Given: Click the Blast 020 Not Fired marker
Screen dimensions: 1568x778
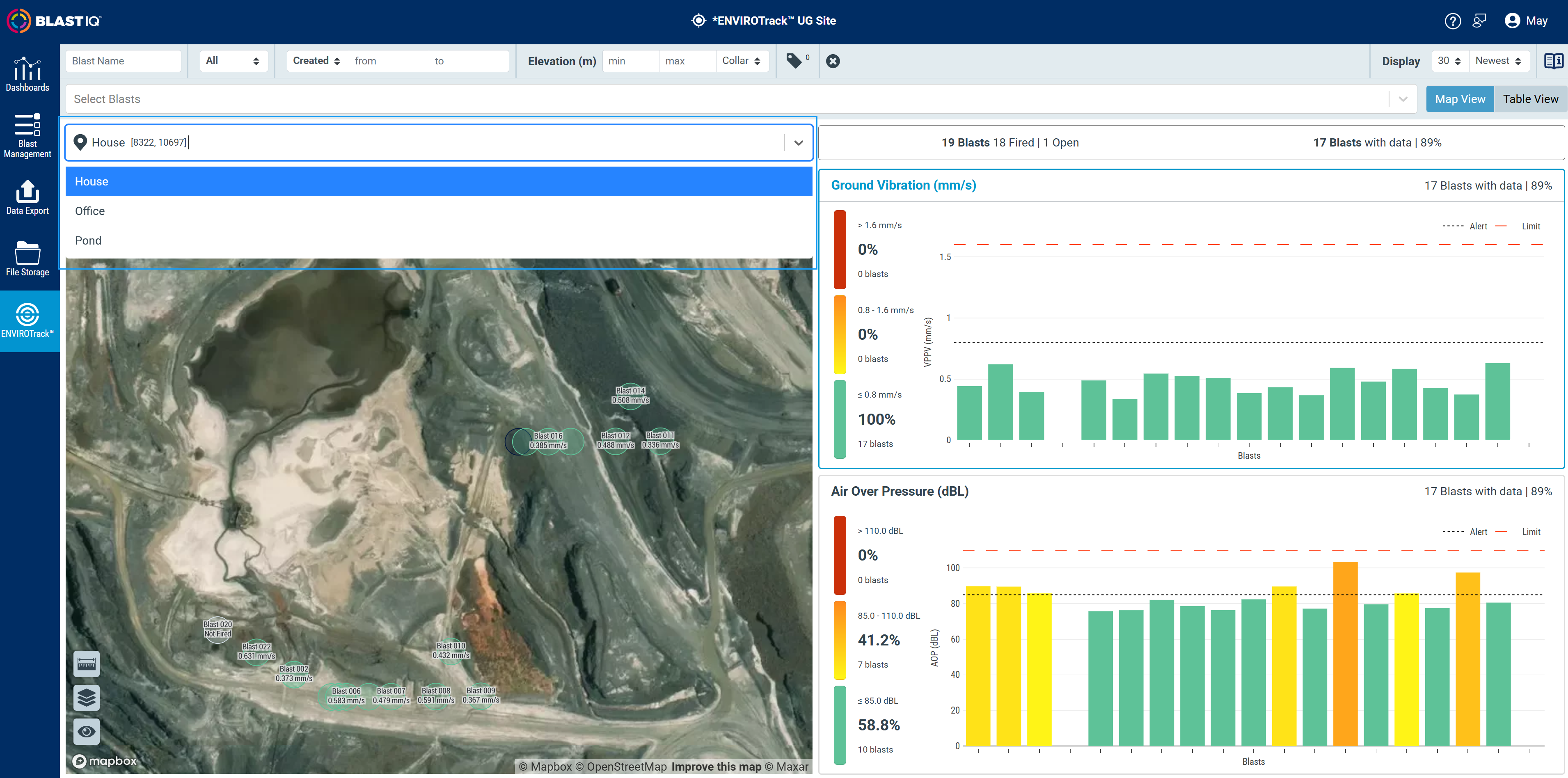Looking at the screenshot, I should click(x=217, y=629).
